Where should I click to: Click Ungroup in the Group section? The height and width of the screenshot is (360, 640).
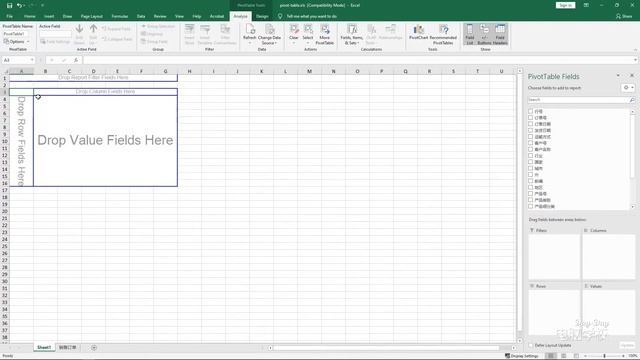click(152, 34)
